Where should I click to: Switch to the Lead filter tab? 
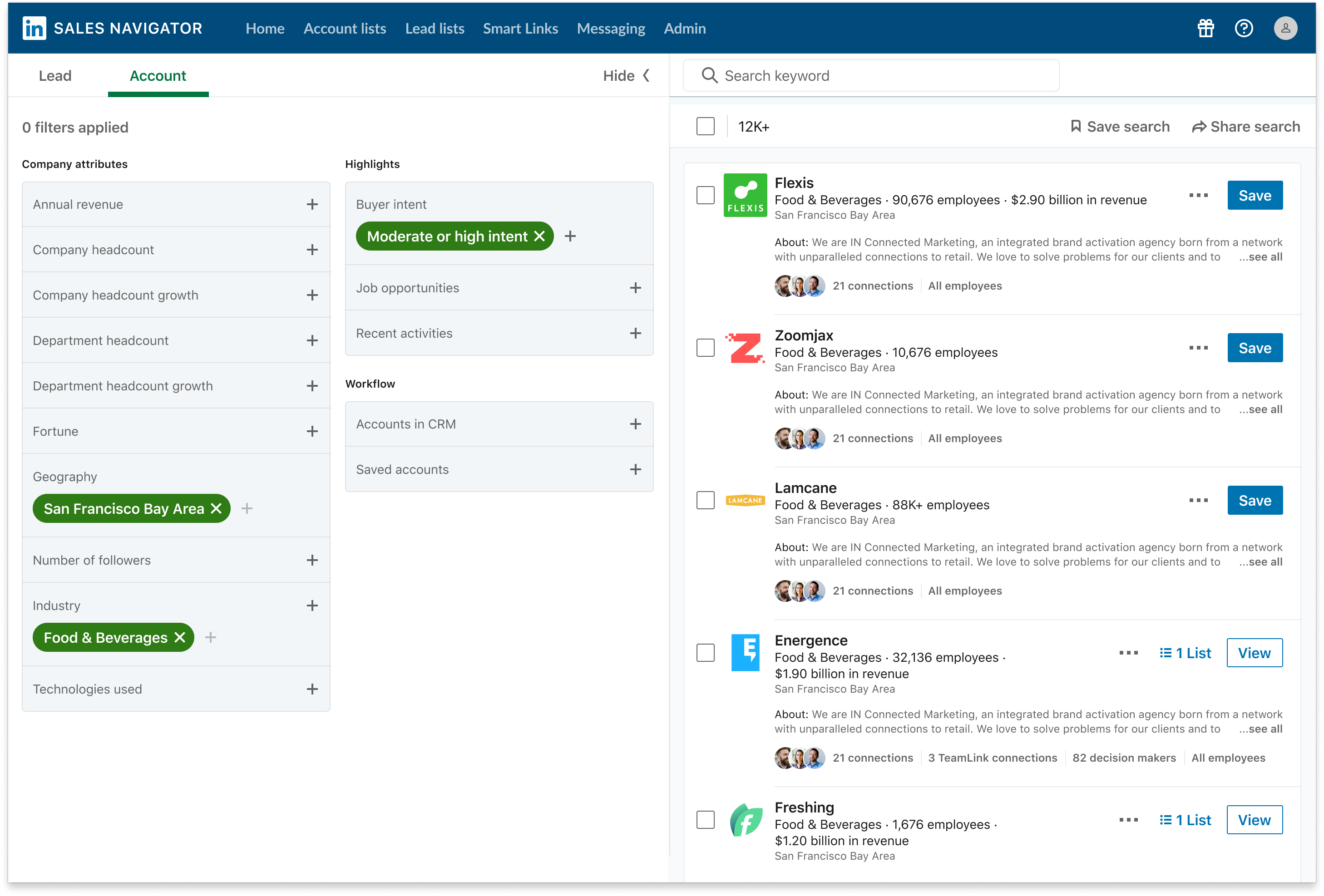tap(54, 76)
